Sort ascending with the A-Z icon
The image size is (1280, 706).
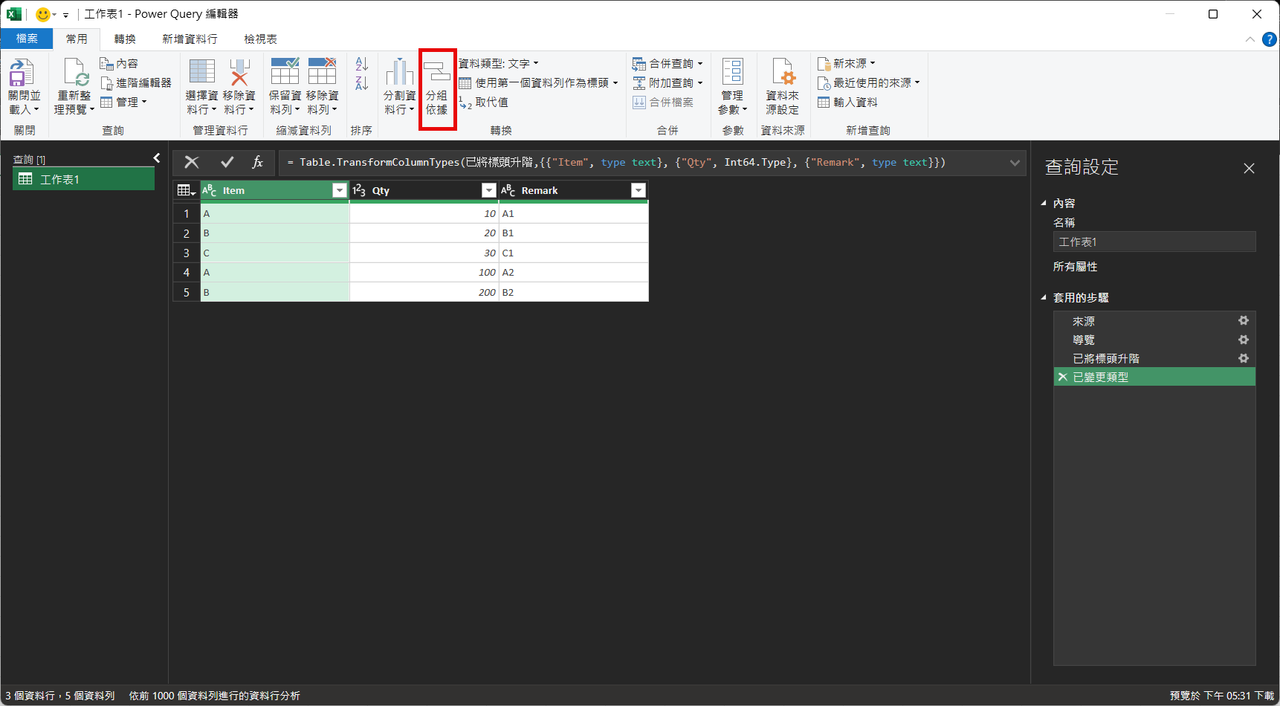pos(362,64)
